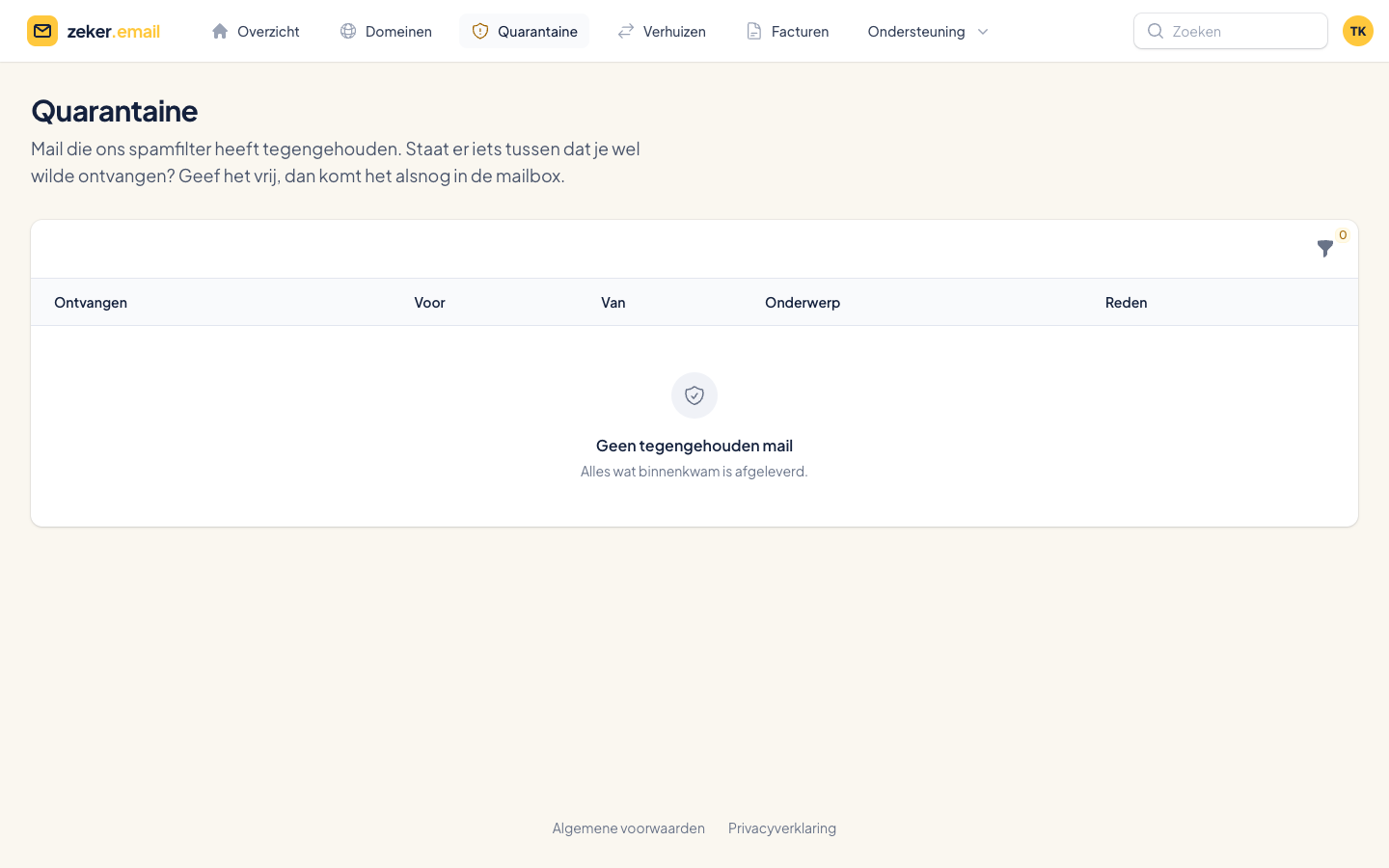Click the globe icon next to Domeinen
This screenshot has width=1389, height=868.
coord(348,31)
